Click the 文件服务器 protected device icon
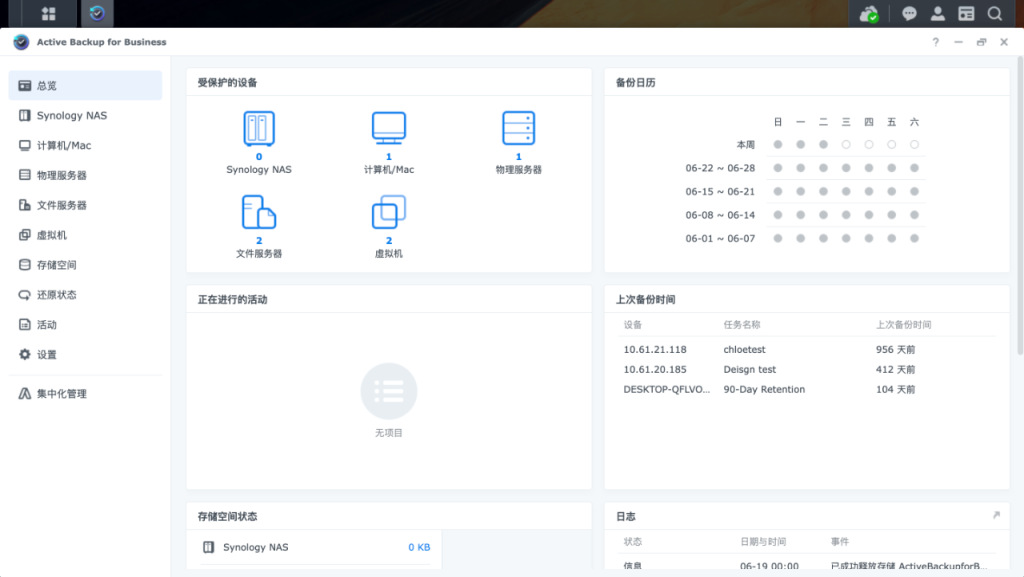The image size is (1024, 577). tap(259, 212)
